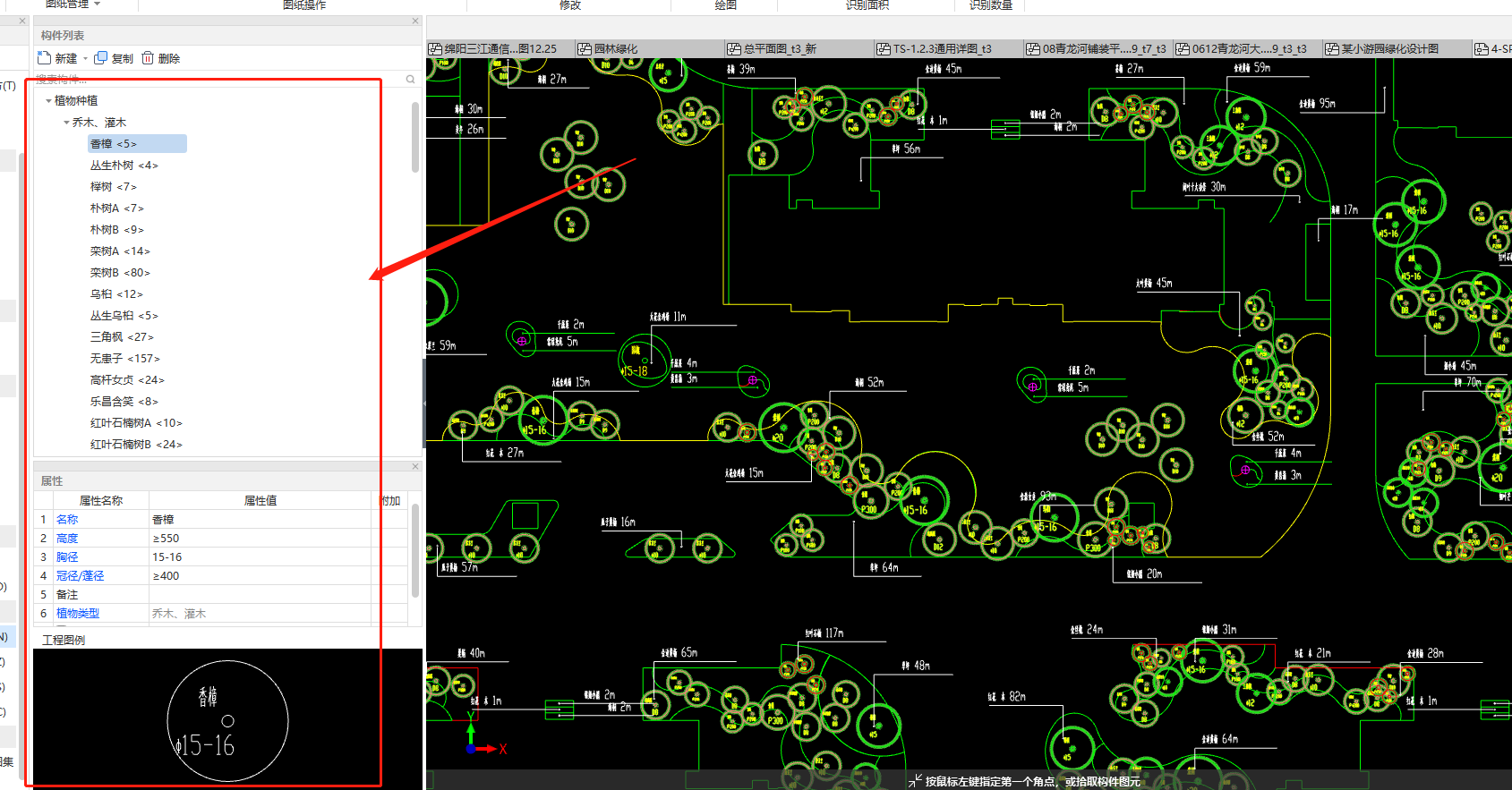Click the 新建 (New) component icon
Viewport: 1512px width, 790px height.
coord(45,58)
